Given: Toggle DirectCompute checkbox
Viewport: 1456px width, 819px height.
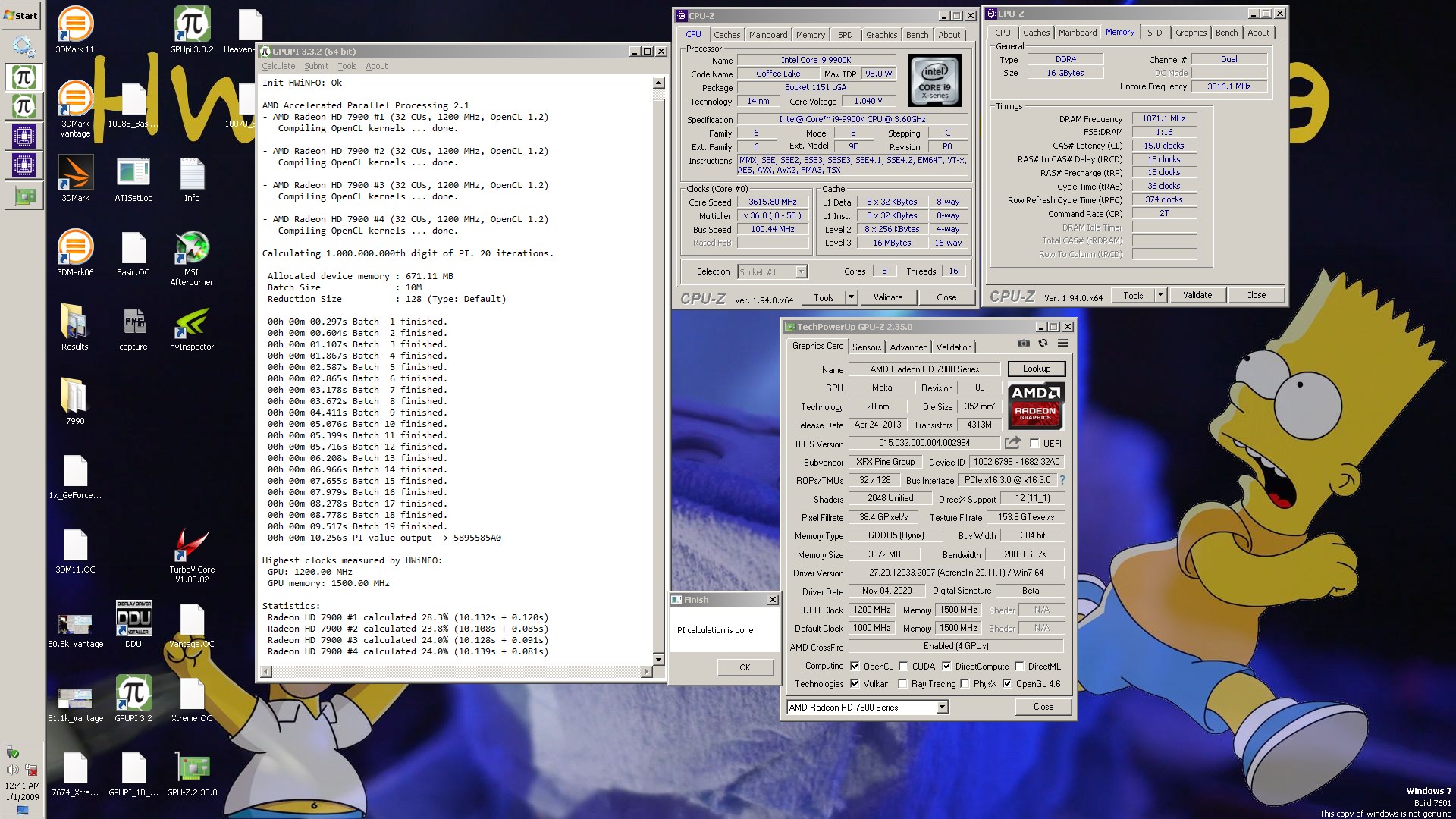Looking at the screenshot, I should tap(946, 667).
